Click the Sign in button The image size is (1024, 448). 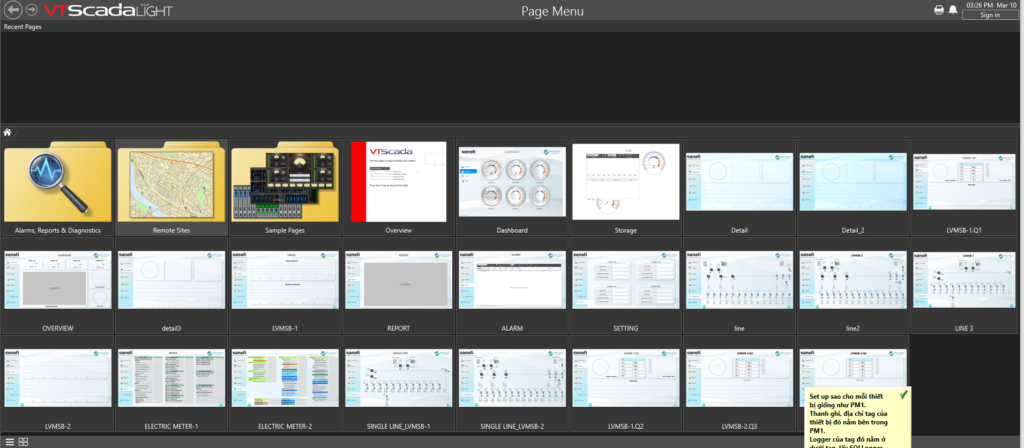989,15
